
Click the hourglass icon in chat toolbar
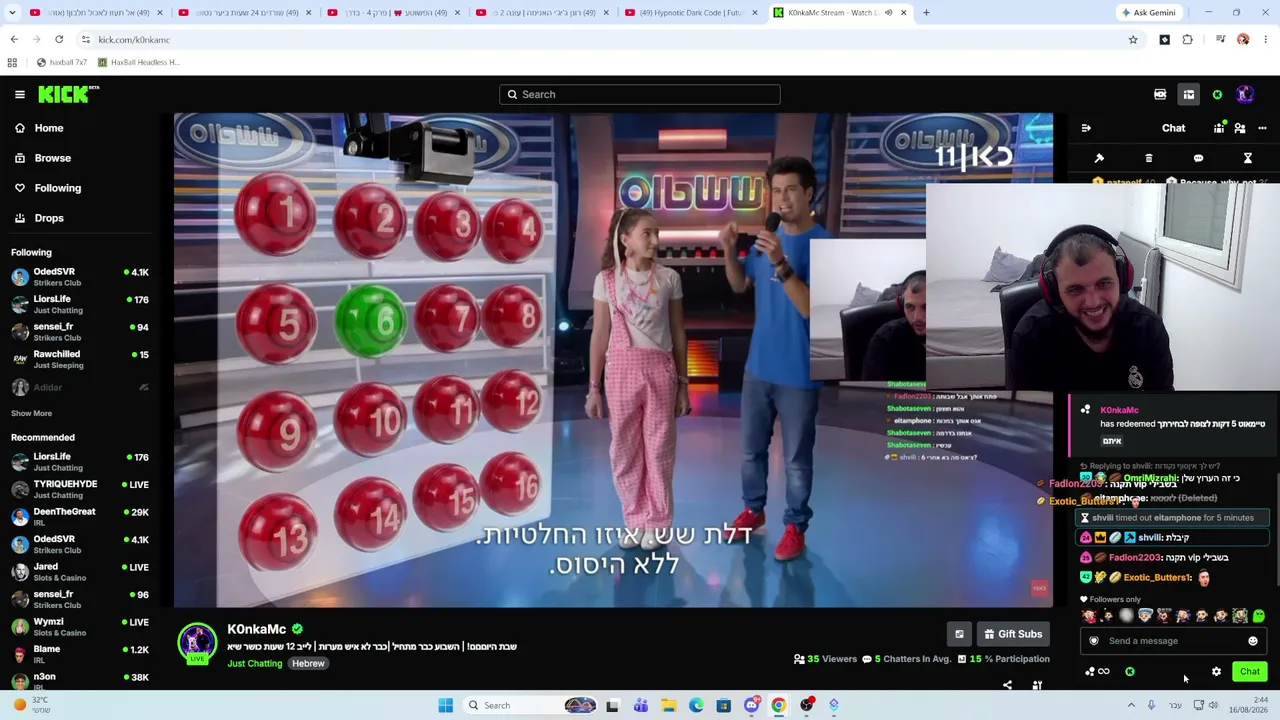1248,158
